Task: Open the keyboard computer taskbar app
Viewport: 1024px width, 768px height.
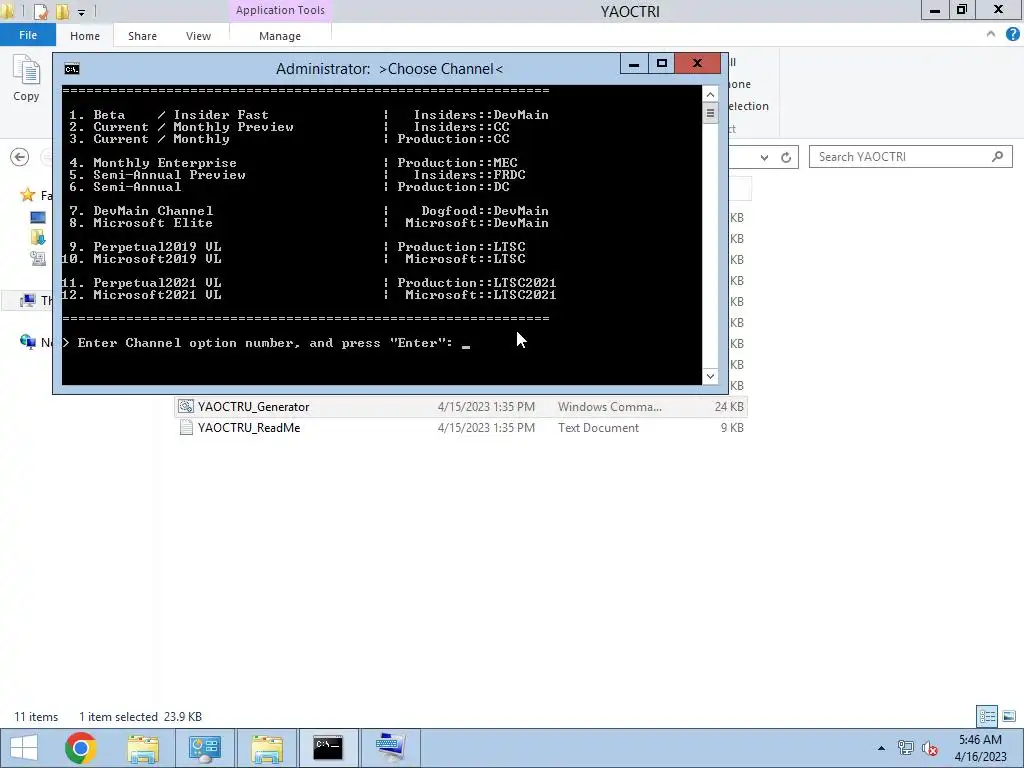Action: coord(391,748)
